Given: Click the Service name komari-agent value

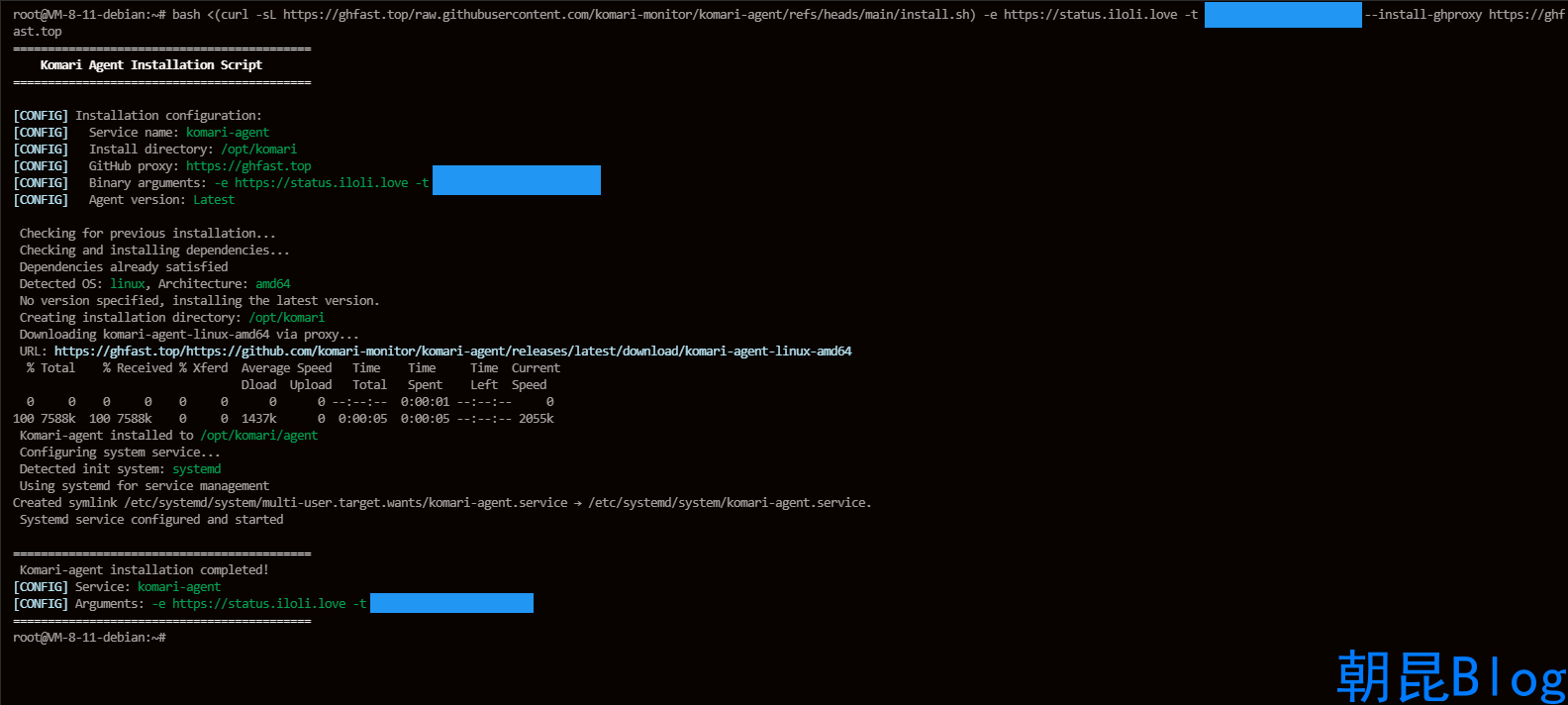Looking at the screenshot, I should tap(228, 133).
